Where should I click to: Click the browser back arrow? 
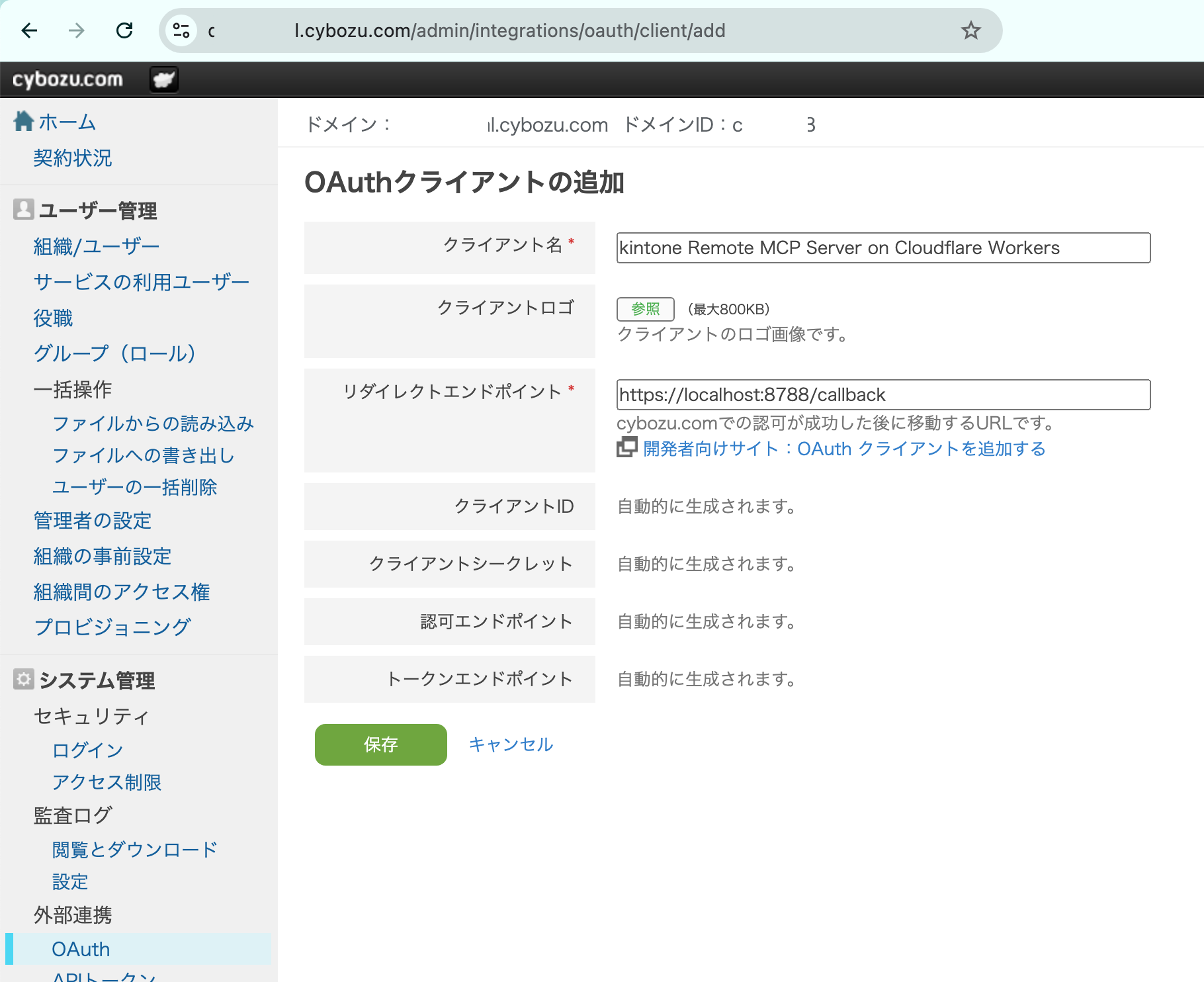pyautogui.click(x=28, y=30)
